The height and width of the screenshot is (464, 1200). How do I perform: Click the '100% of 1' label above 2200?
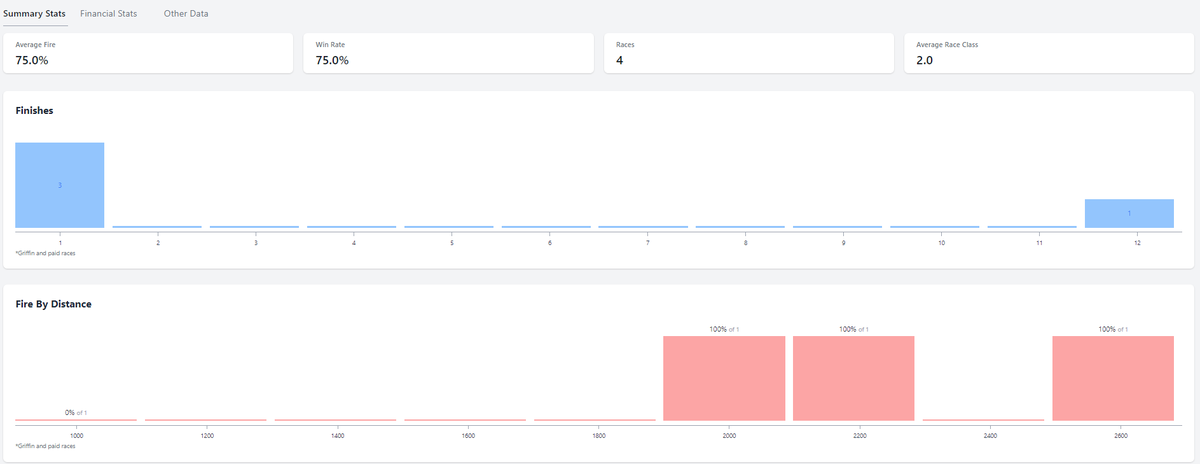click(854, 329)
